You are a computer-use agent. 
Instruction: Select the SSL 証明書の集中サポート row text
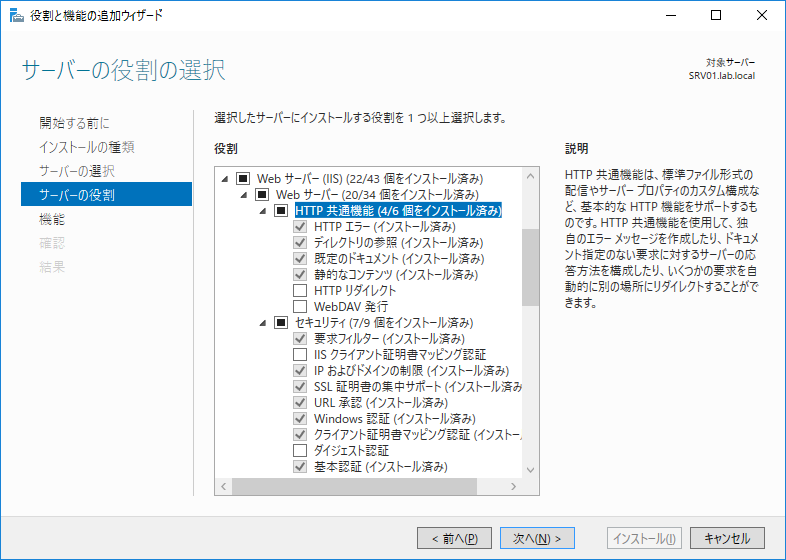tap(418, 387)
